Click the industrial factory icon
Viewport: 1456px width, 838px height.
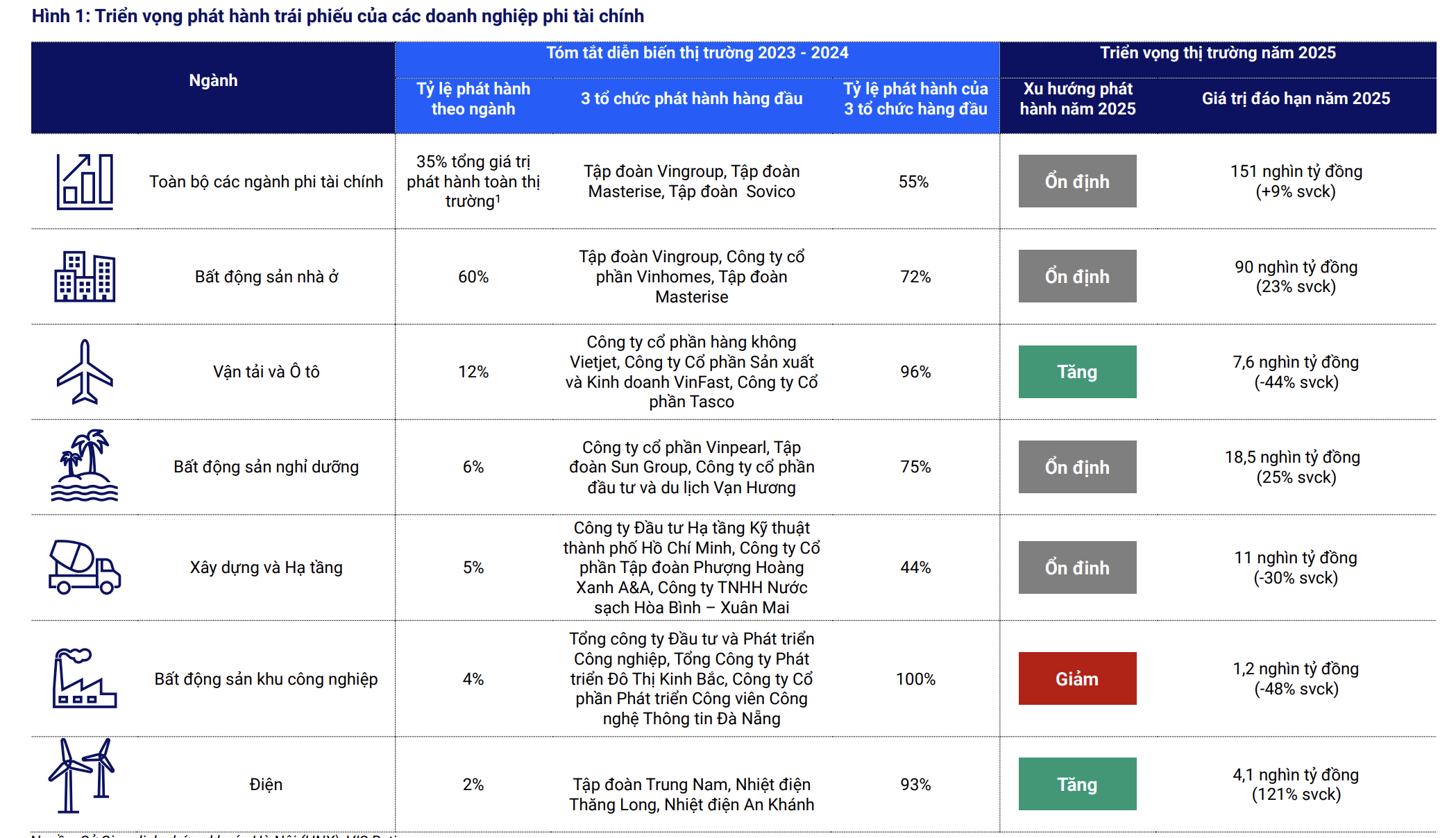[x=85, y=678]
